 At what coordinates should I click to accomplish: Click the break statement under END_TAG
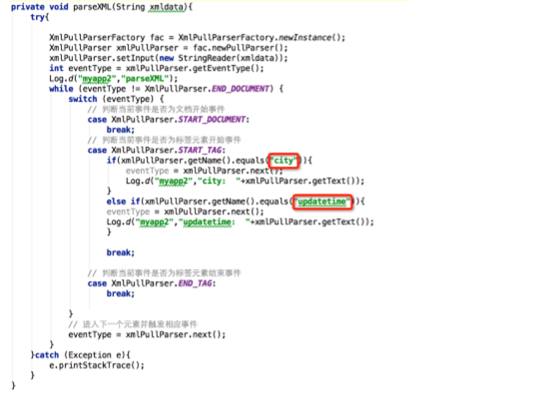(120, 294)
